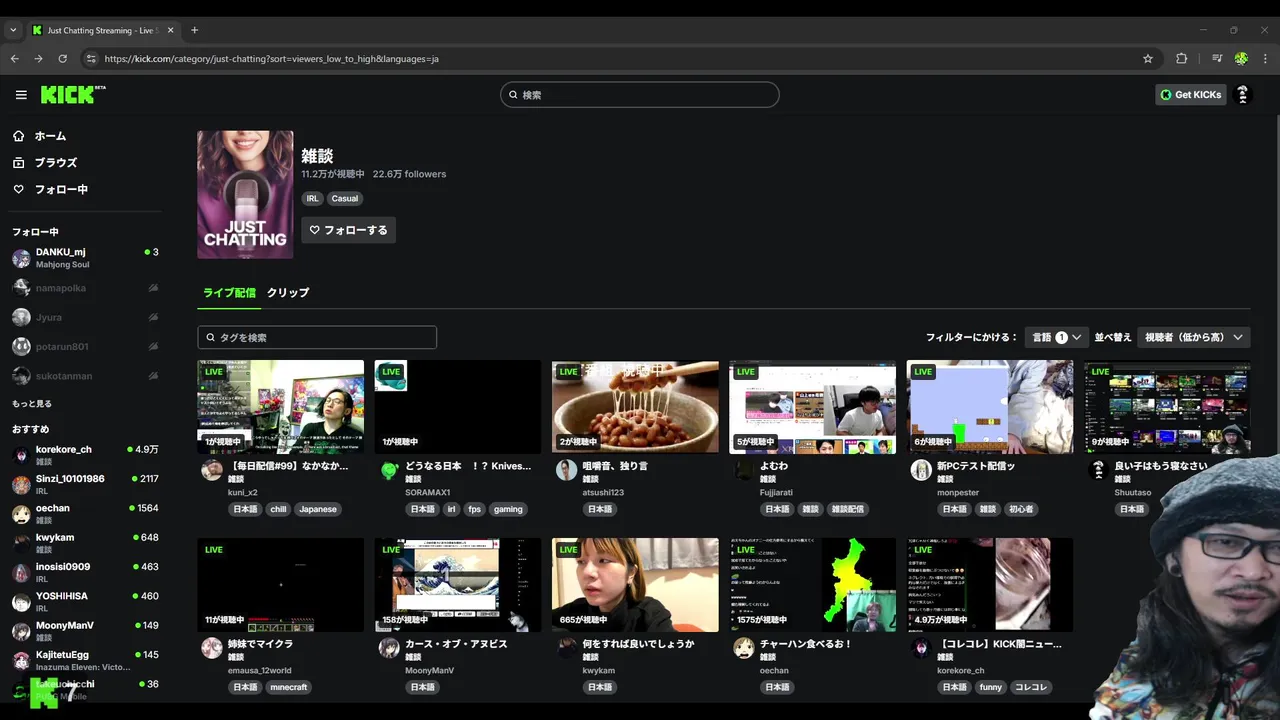
Task: Switch to the クリップ tab
Action: point(288,293)
